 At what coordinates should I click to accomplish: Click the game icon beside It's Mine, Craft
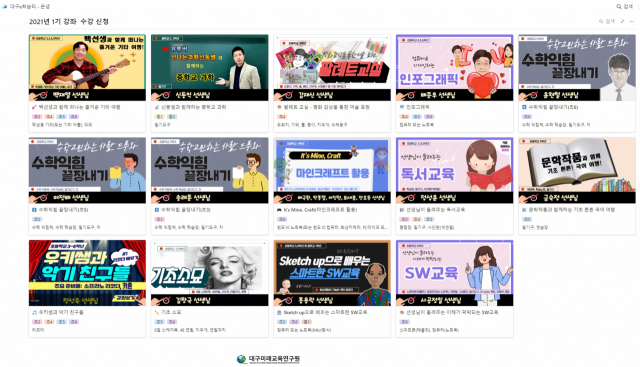[x=279, y=210]
